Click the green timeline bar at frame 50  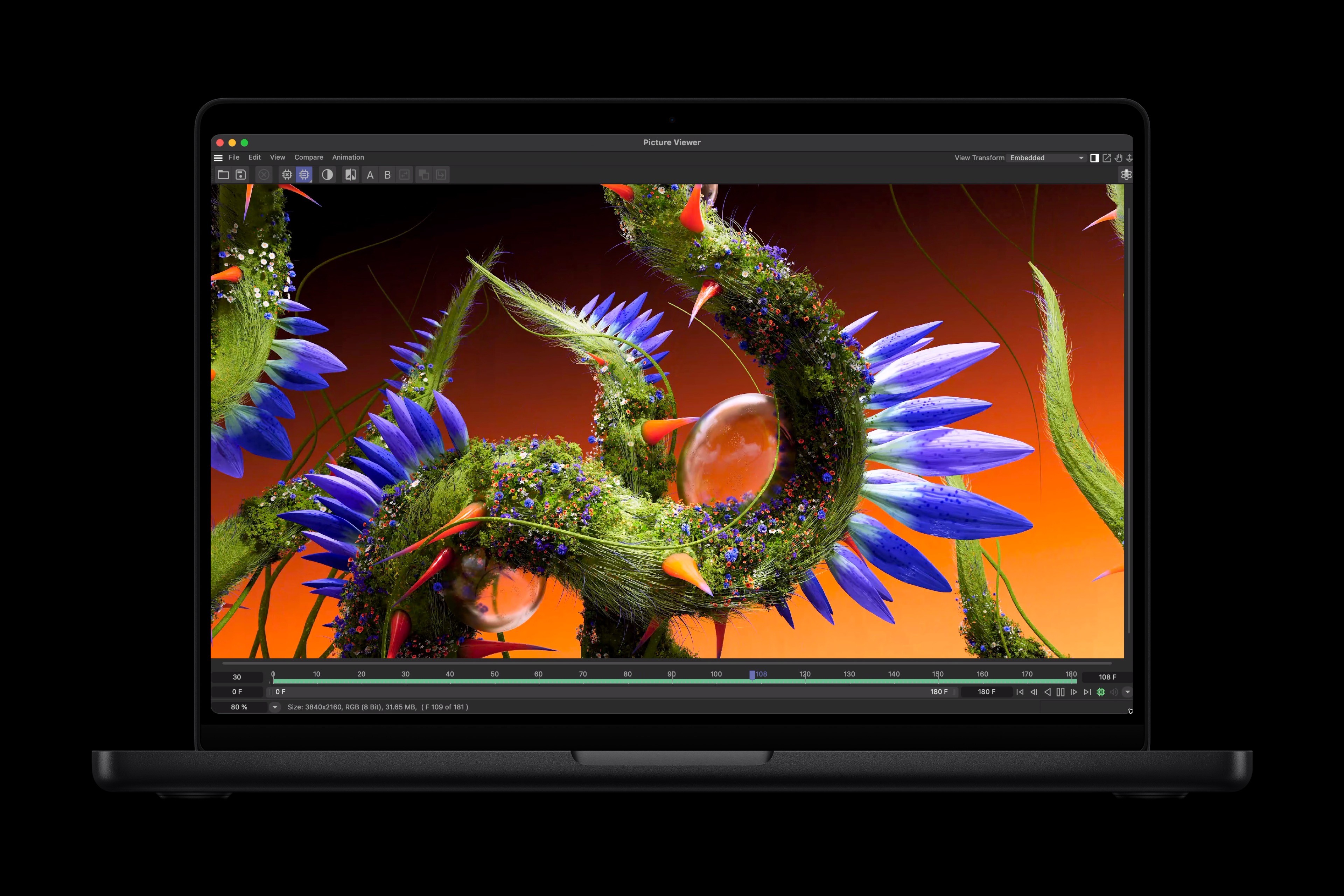coord(495,681)
